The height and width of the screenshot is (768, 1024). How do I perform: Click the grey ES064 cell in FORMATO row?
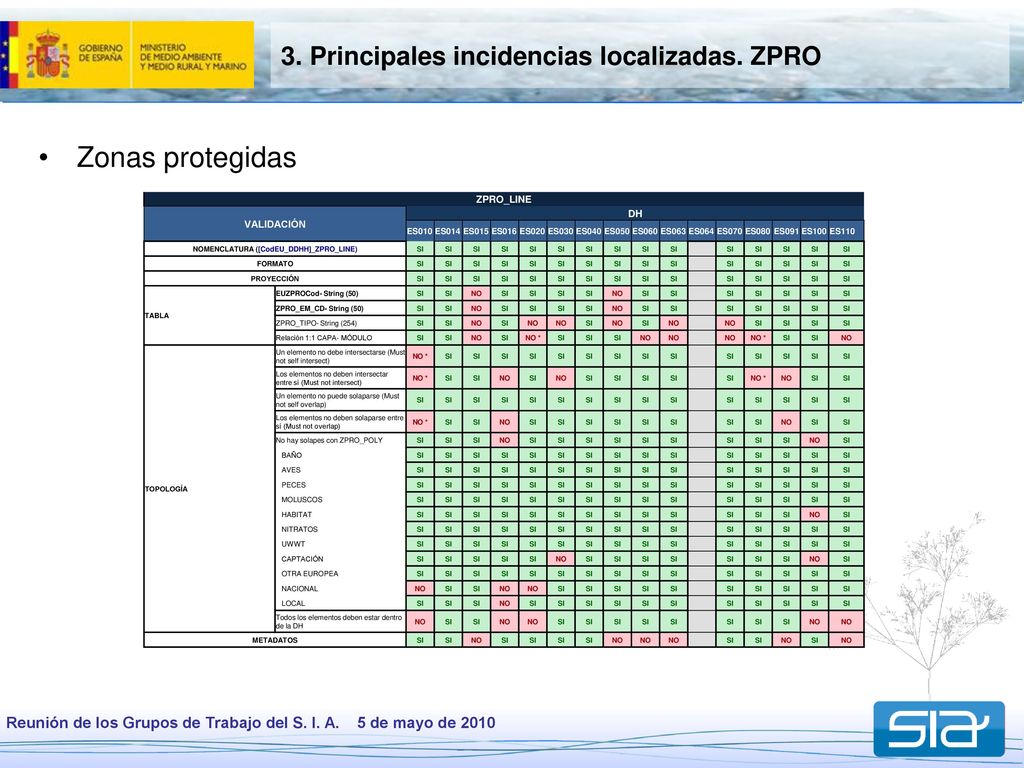701,264
